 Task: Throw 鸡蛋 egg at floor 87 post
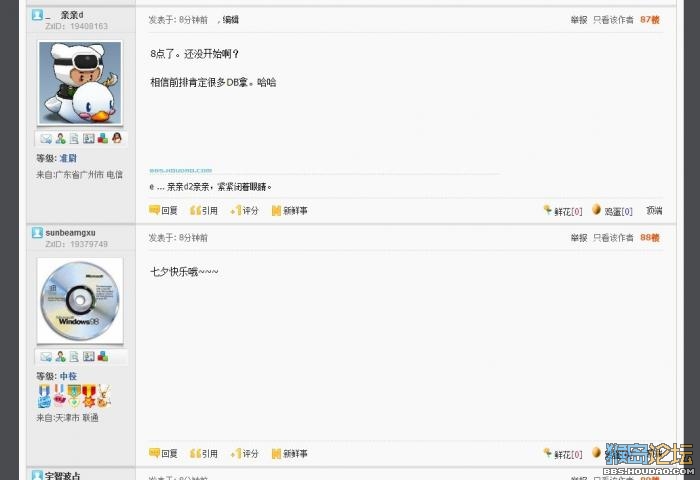click(x=612, y=211)
